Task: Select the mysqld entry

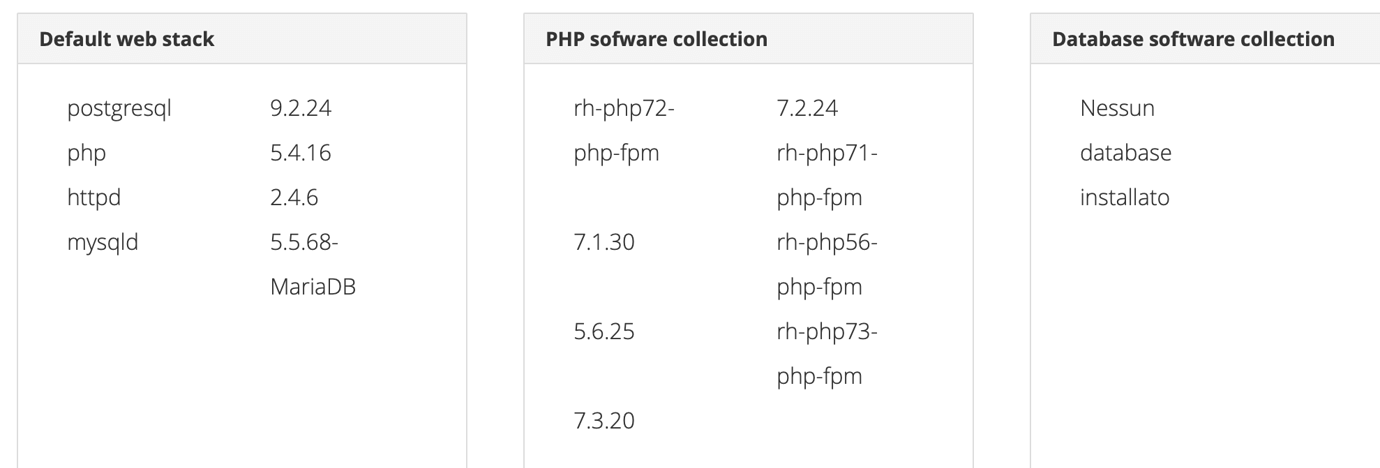Action: (102, 243)
